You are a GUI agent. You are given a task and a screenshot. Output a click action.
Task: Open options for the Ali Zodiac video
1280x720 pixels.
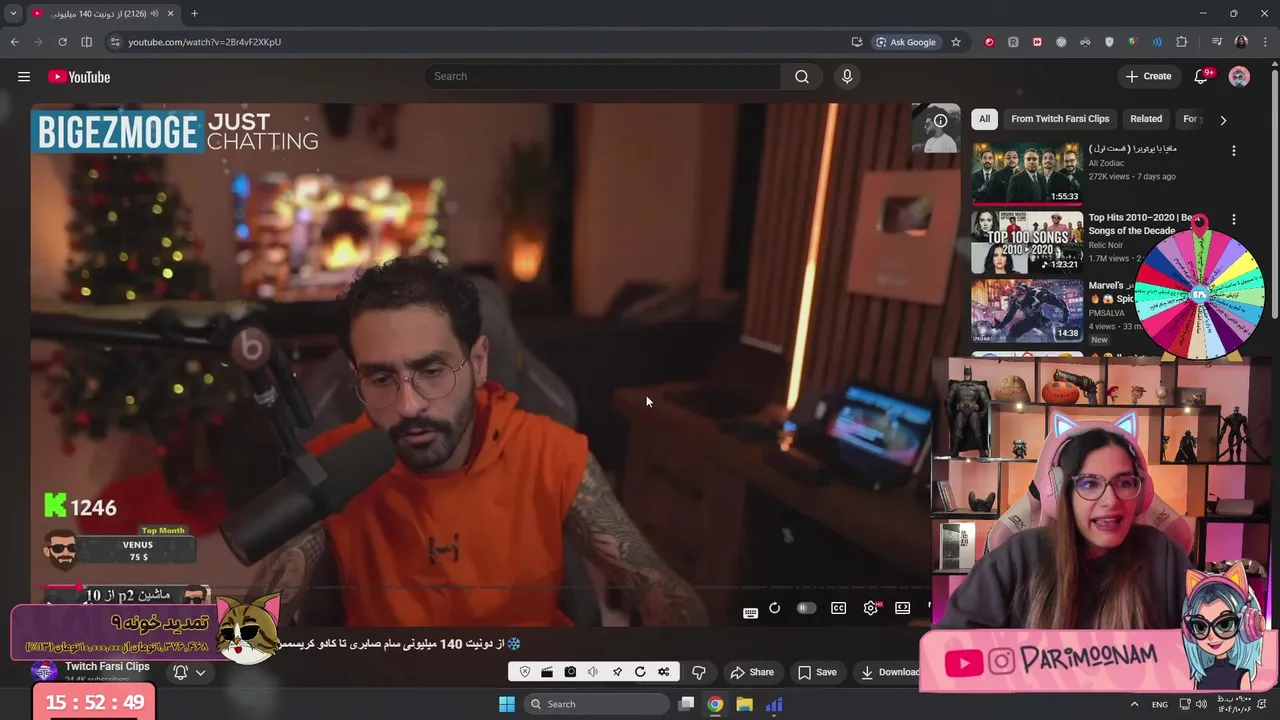coord(1233,151)
